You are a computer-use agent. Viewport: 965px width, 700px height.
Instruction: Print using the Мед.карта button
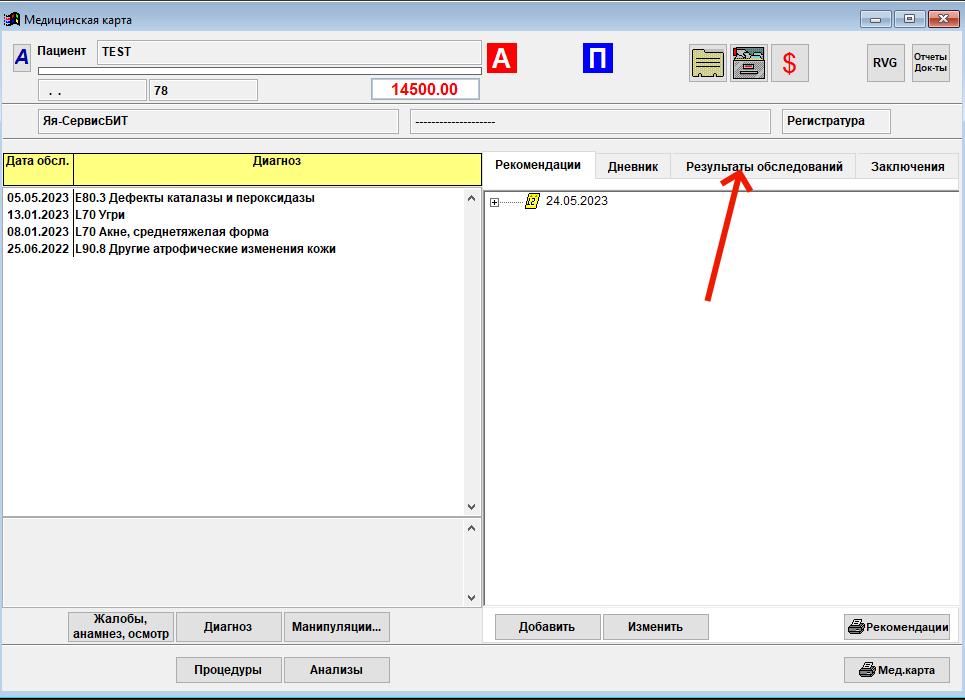tap(896, 670)
